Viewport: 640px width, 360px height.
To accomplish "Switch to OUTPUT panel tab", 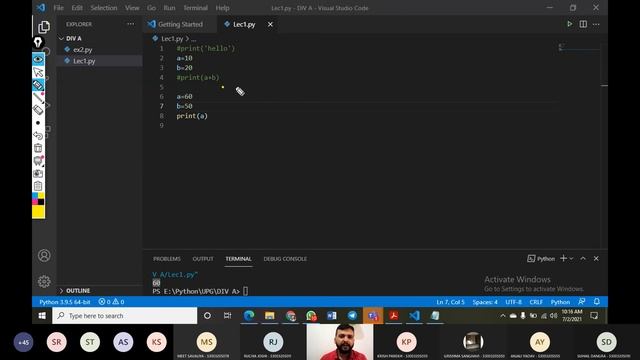I will 203,259.
